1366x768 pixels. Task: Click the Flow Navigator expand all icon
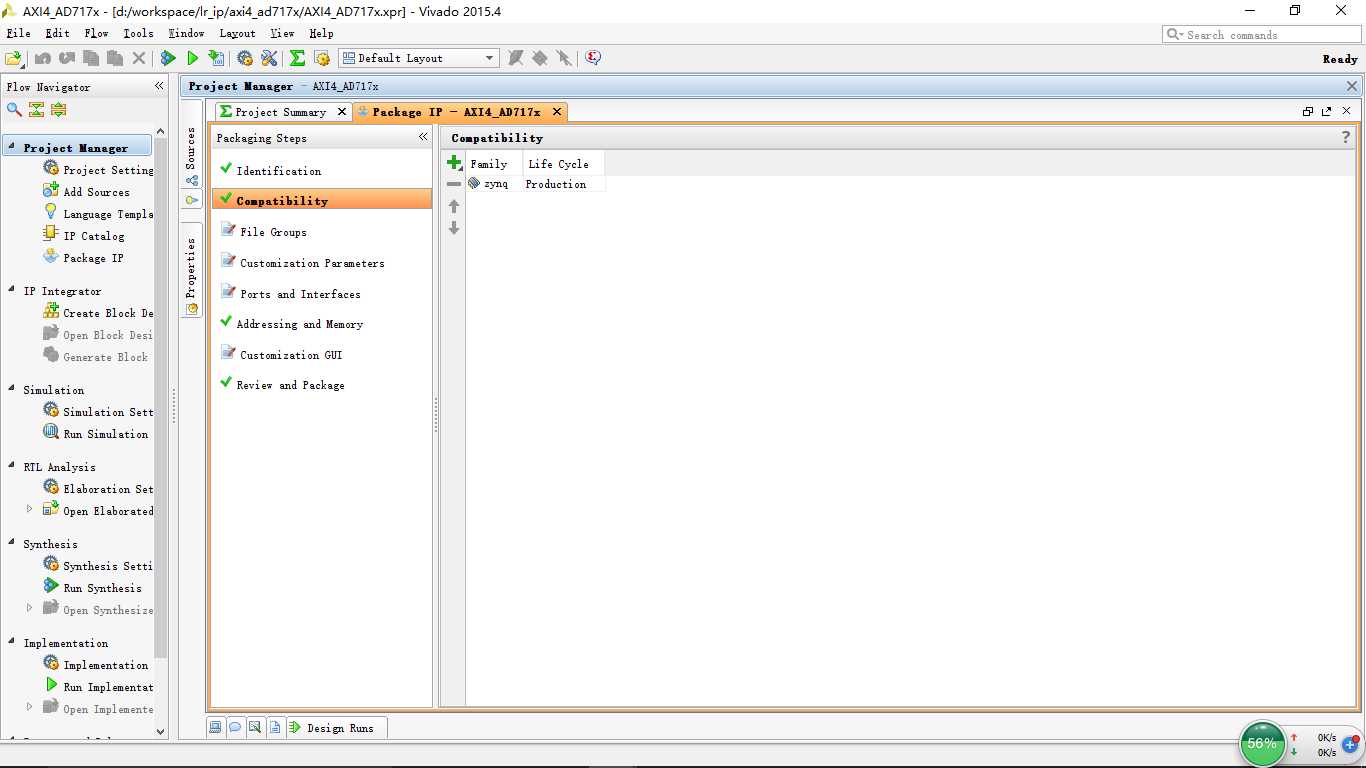pyautogui.click(x=59, y=109)
